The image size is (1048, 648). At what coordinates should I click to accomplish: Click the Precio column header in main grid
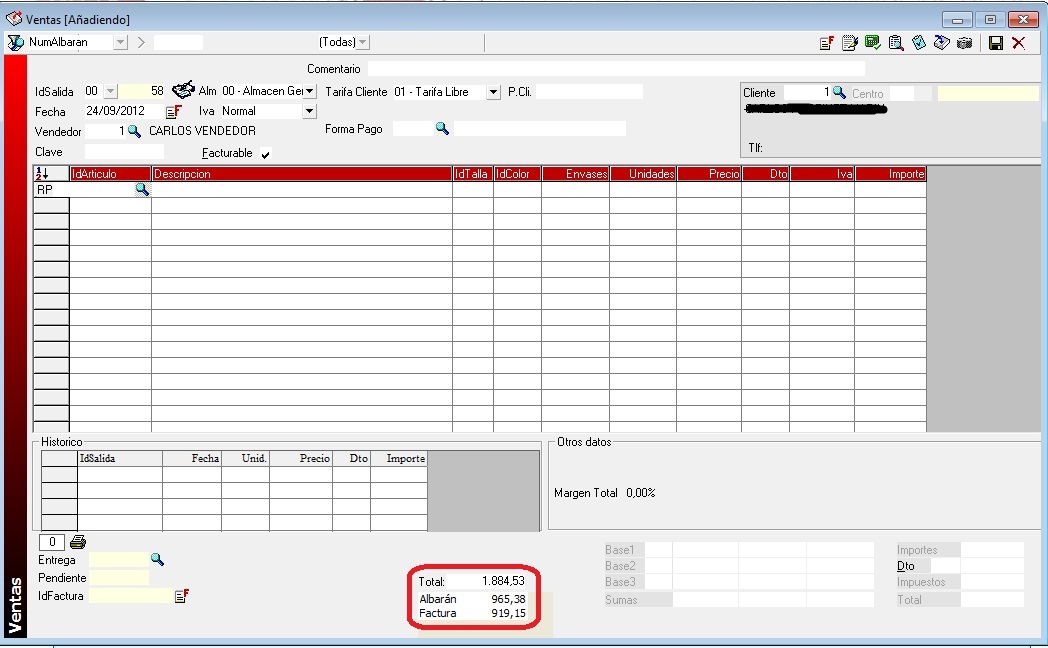coord(709,174)
